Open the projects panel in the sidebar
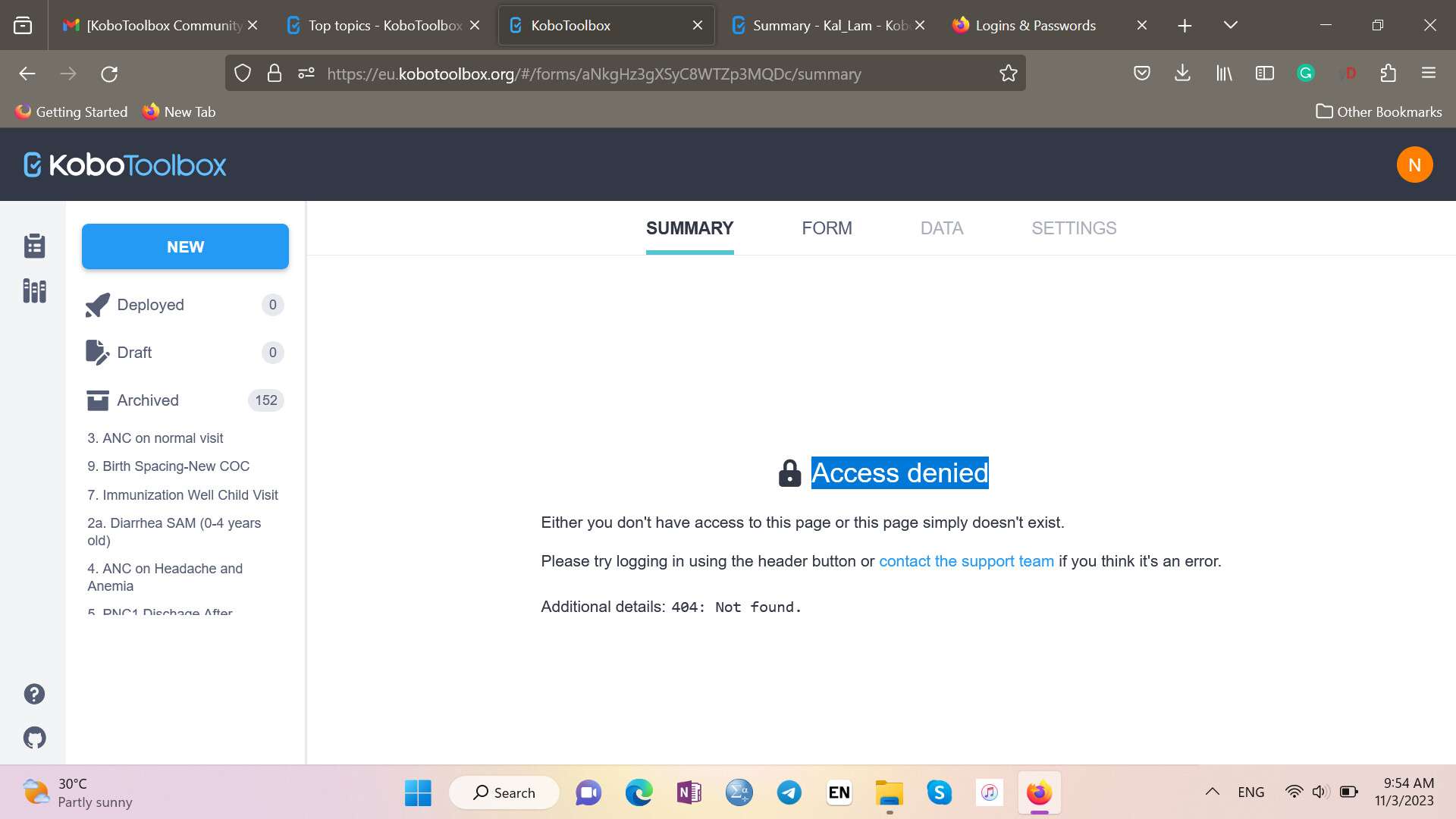Screen dimensions: 1456x819 tap(34, 246)
